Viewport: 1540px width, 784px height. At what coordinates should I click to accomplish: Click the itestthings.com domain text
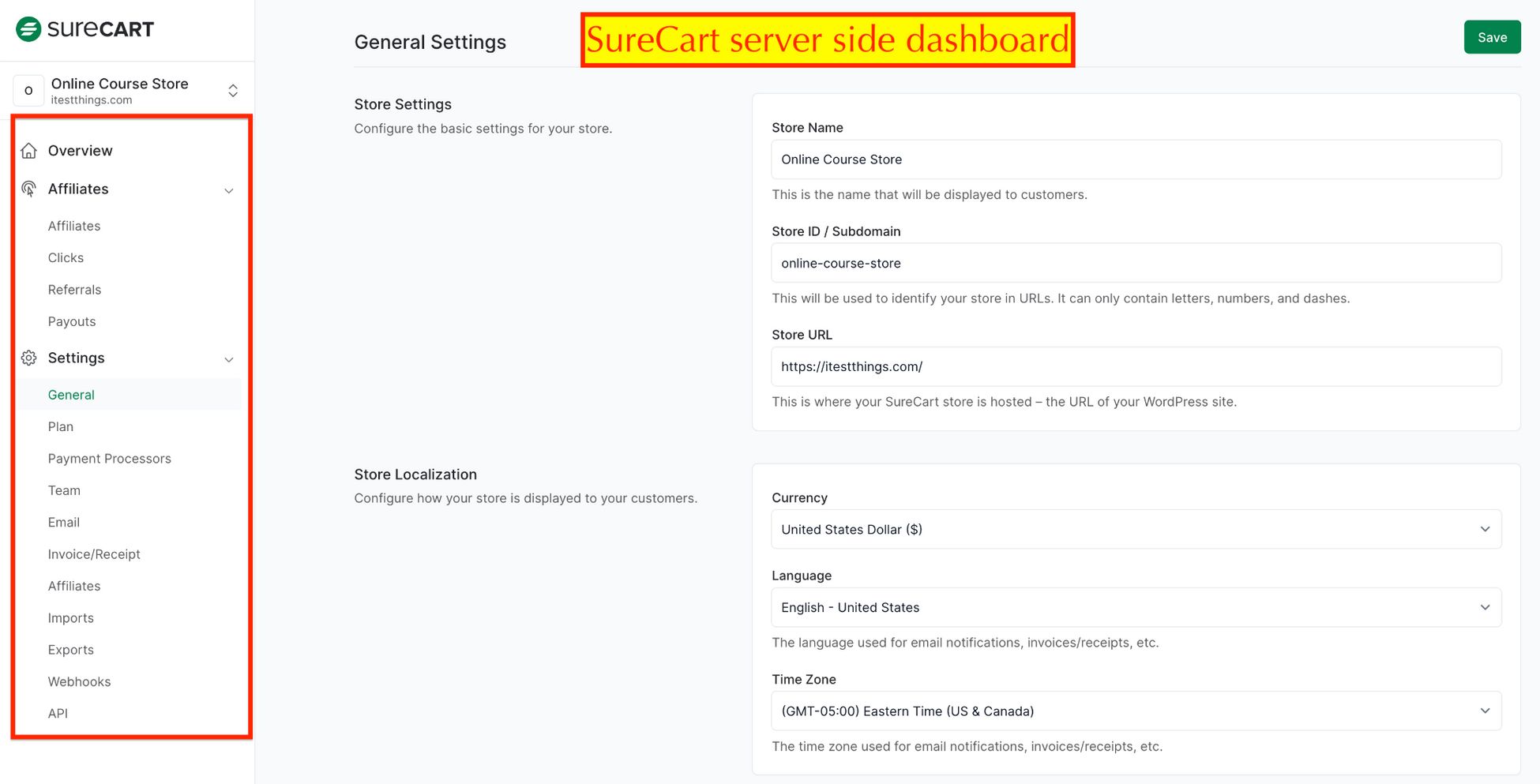[92, 100]
